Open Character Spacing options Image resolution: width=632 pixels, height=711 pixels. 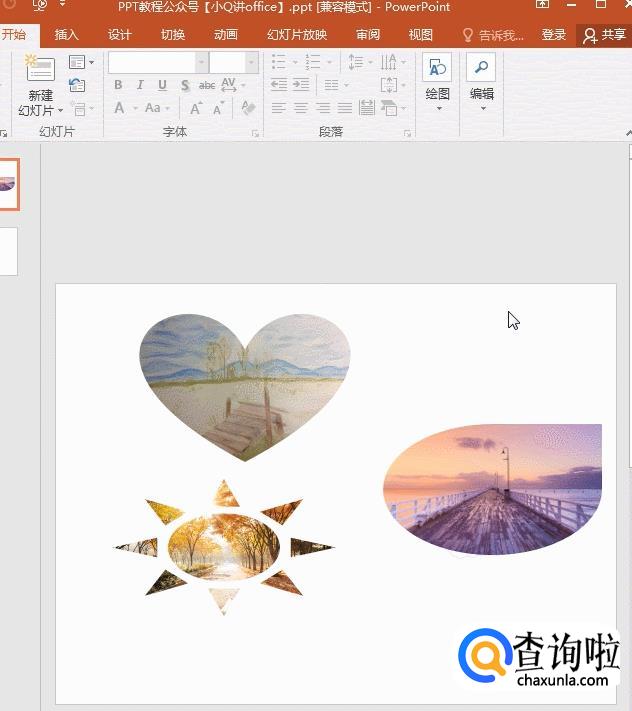coord(233,85)
